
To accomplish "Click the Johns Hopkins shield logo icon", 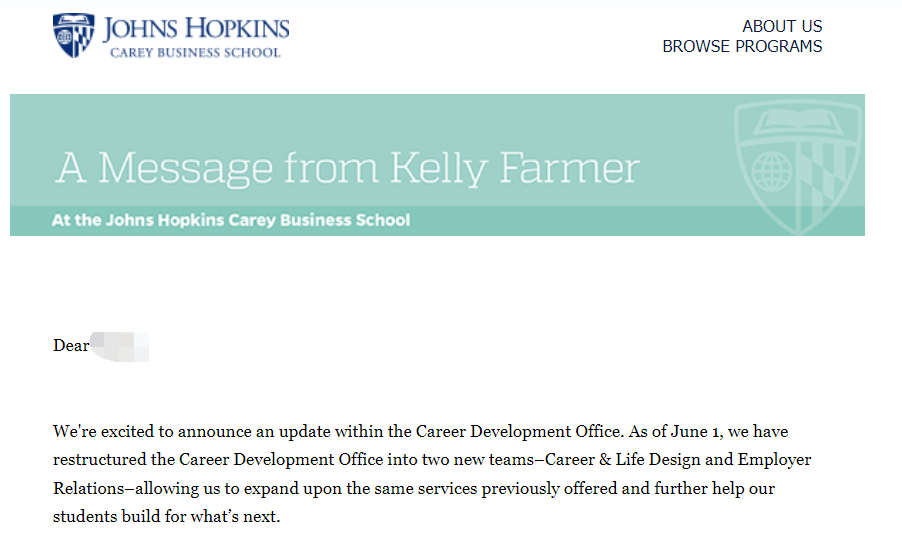I will pos(74,36).
